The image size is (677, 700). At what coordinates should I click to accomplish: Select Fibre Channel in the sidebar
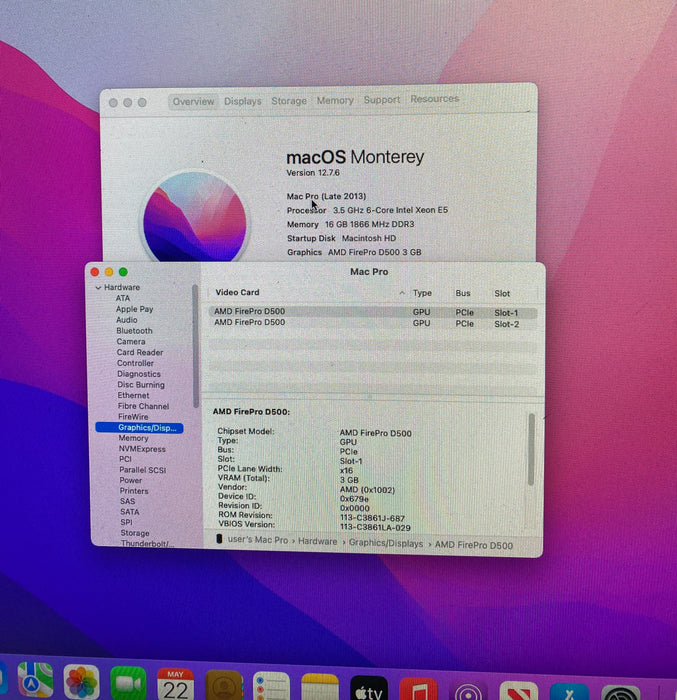[143, 406]
